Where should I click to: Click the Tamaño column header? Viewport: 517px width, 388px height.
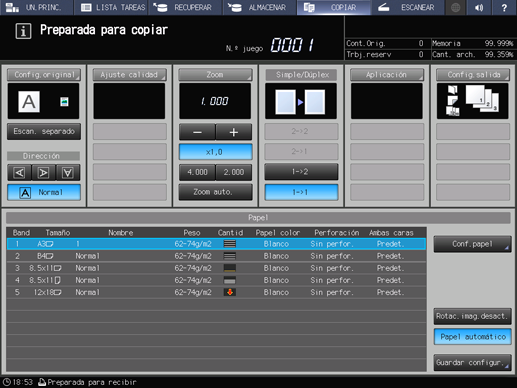pyautogui.click(x=58, y=233)
